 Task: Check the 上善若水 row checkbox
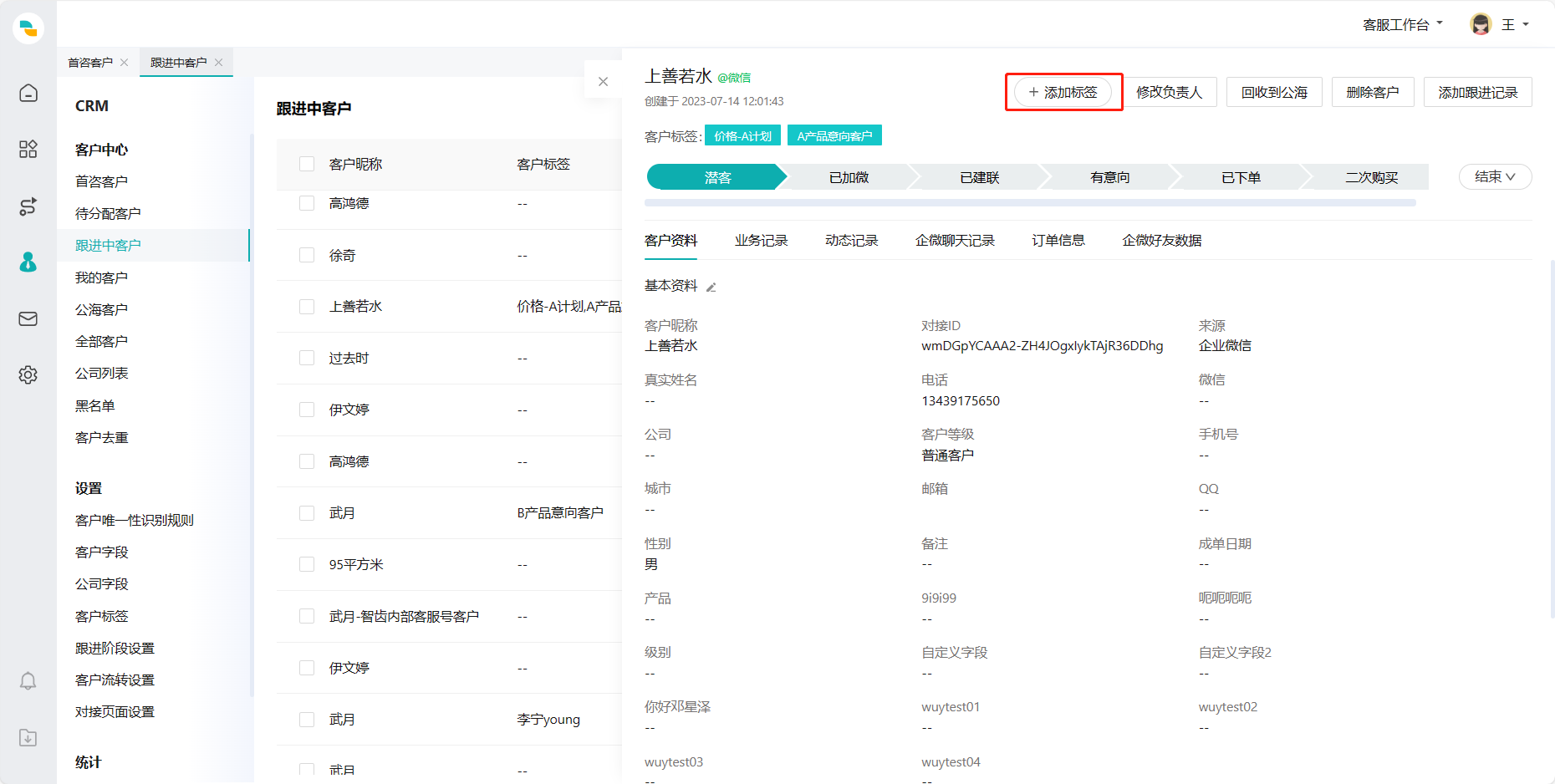[307, 307]
